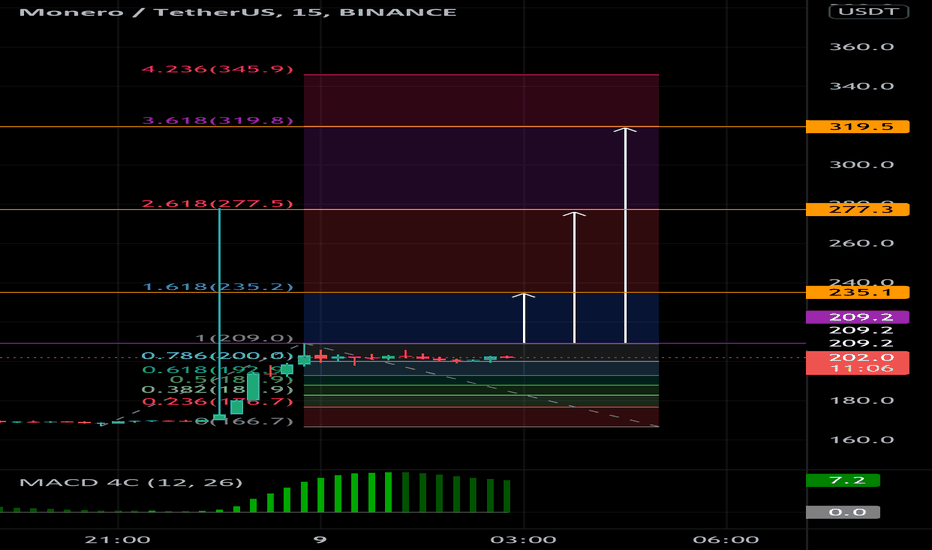Click the tallest bright green MACD histogram bar
Screen dimensions: 932x550
pyautogui.click(x=388, y=492)
